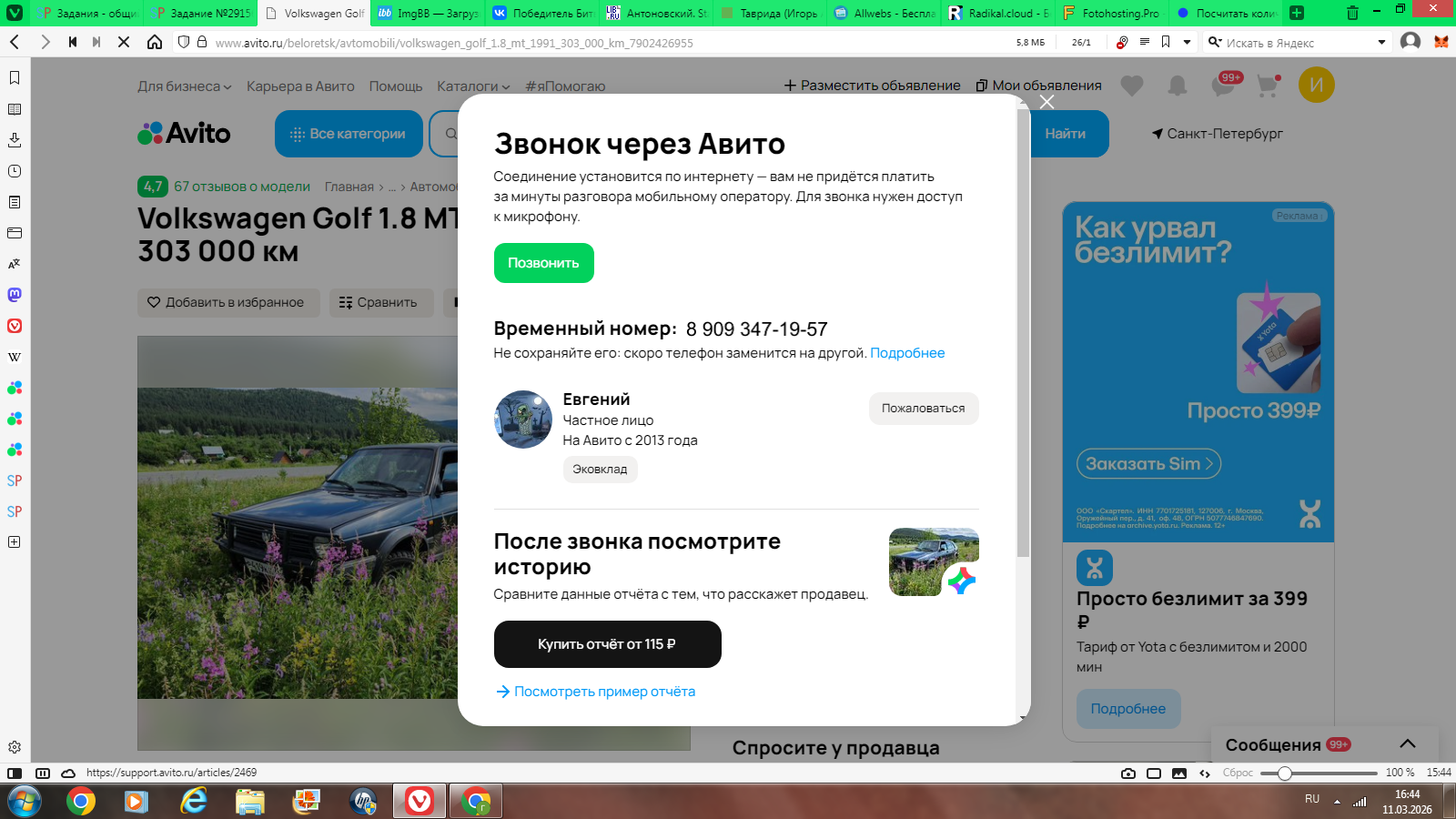Click Разместить объявление

pyautogui.click(x=873, y=86)
